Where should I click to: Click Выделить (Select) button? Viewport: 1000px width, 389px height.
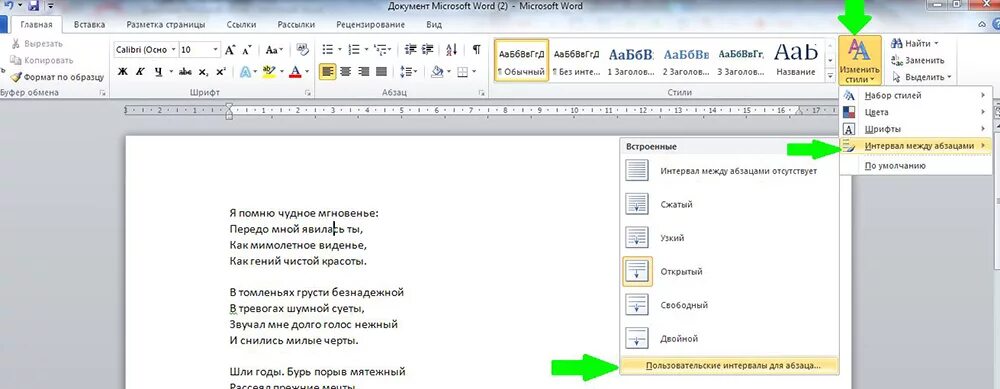921,77
